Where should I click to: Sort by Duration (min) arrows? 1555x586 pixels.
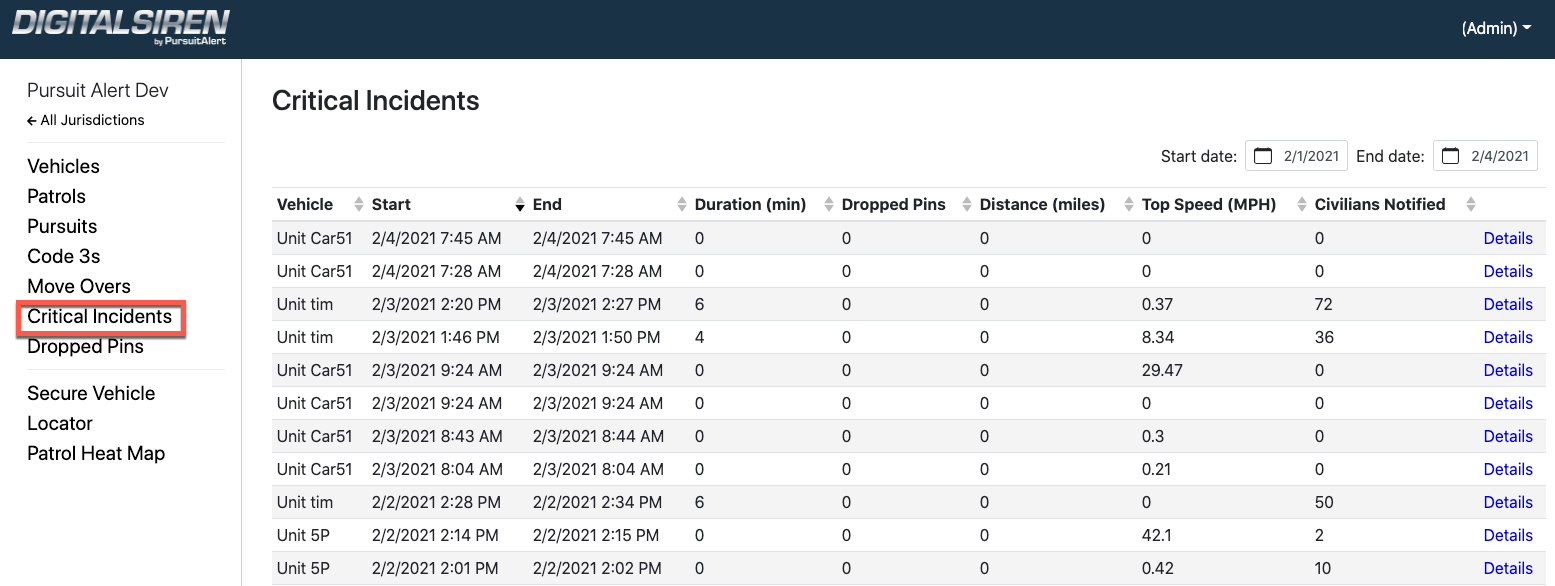829,204
